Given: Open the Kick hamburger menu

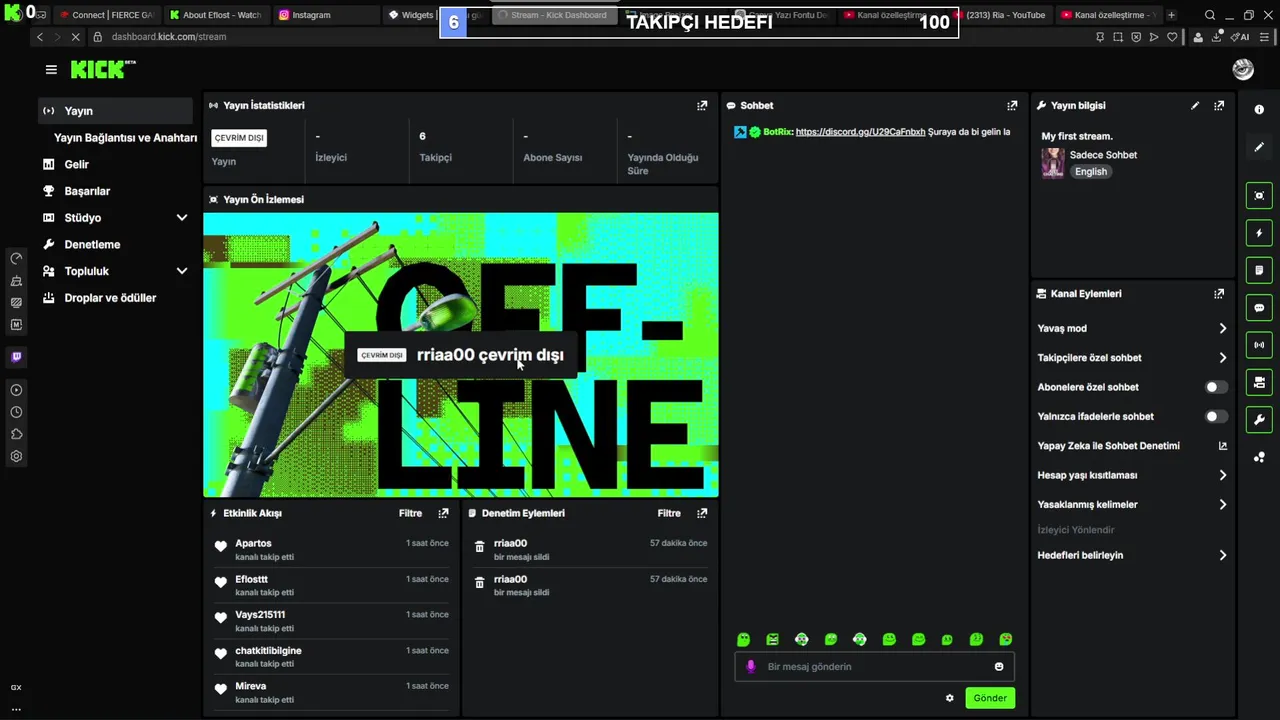Looking at the screenshot, I should click(x=51, y=69).
